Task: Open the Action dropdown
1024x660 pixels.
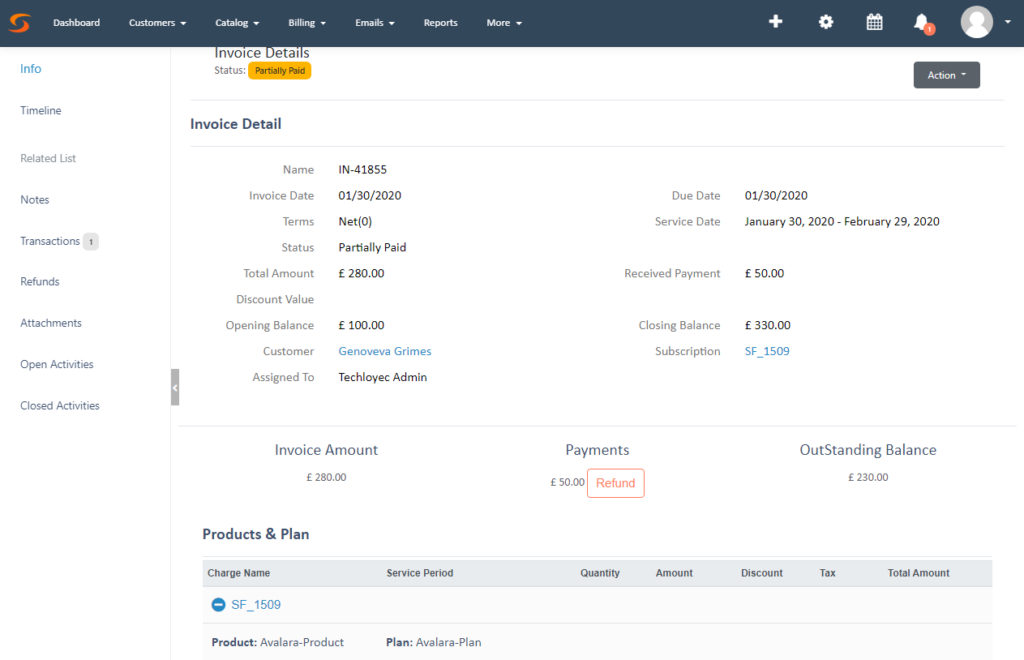Action: tap(945, 74)
